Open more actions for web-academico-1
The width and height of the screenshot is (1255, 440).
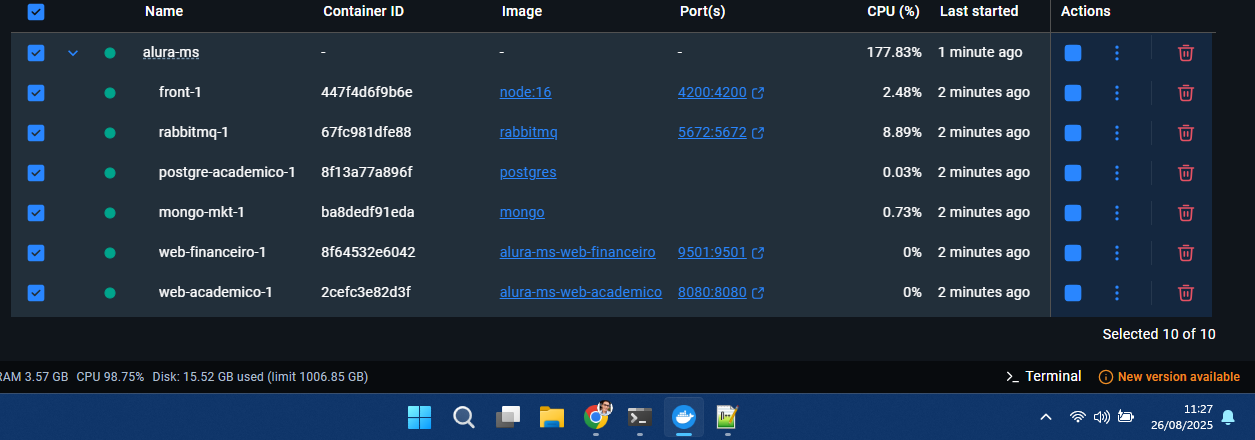pos(1117,293)
